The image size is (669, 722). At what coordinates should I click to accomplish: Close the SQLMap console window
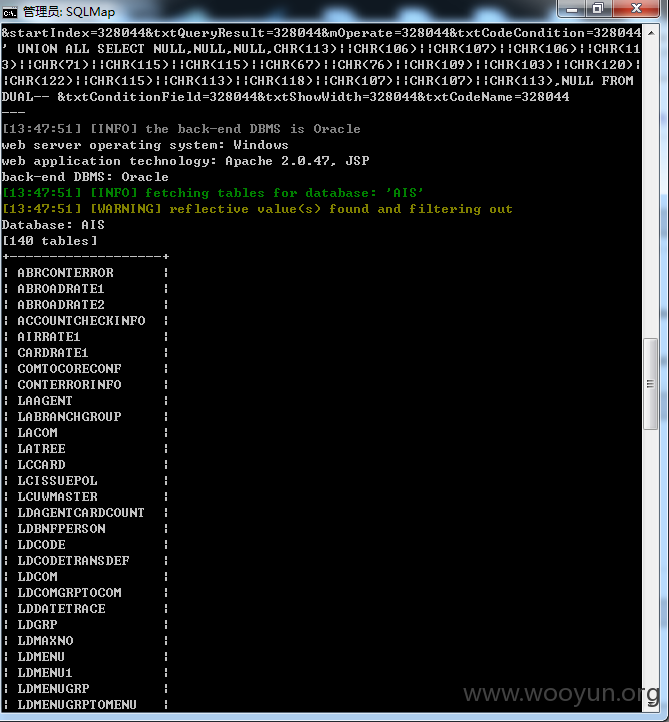636,9
